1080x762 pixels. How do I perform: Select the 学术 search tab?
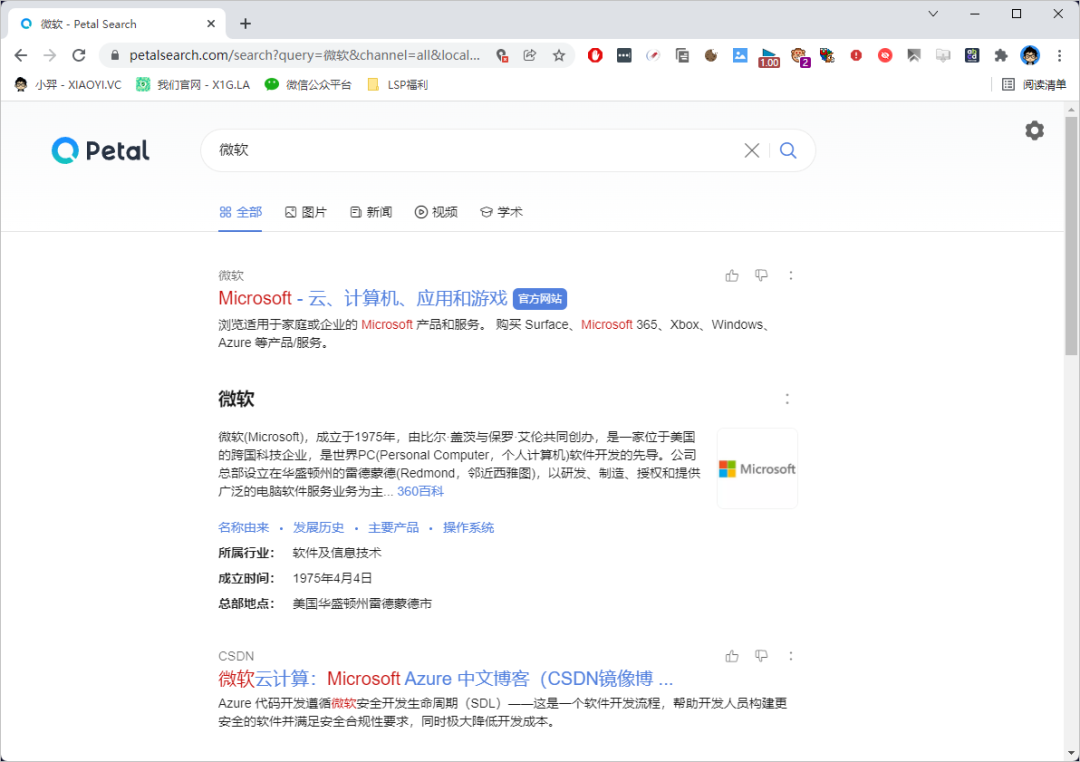click(501, 212)
